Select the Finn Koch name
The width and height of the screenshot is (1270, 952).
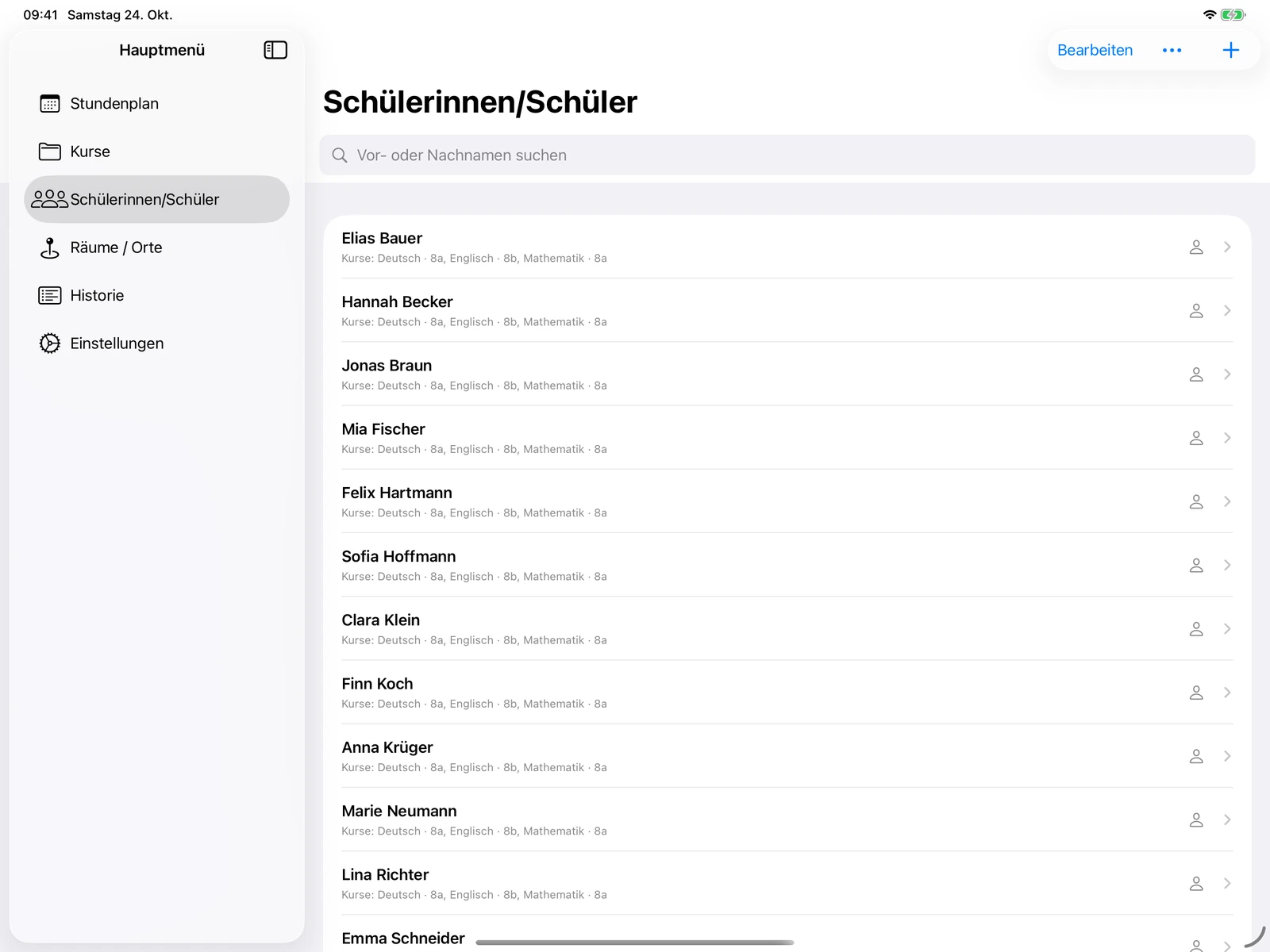point(377,684)
